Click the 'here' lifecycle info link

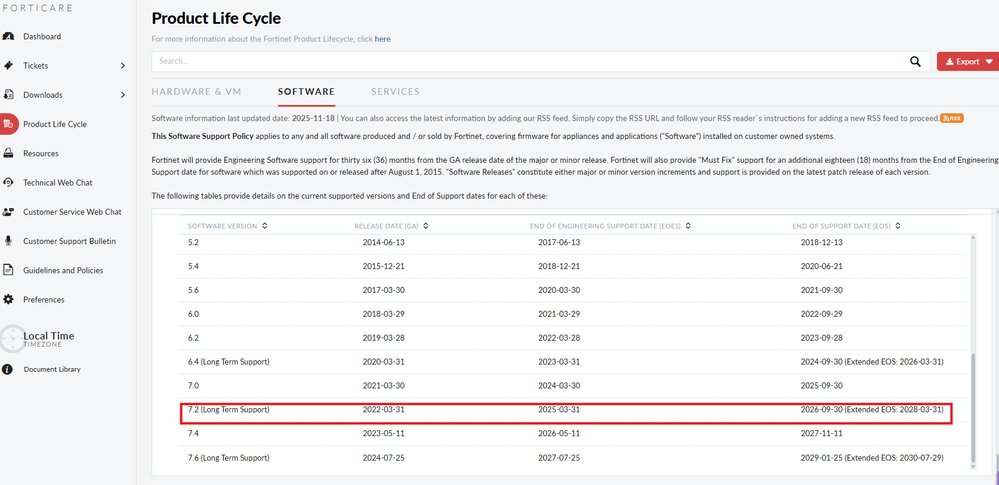pos(382,39)
